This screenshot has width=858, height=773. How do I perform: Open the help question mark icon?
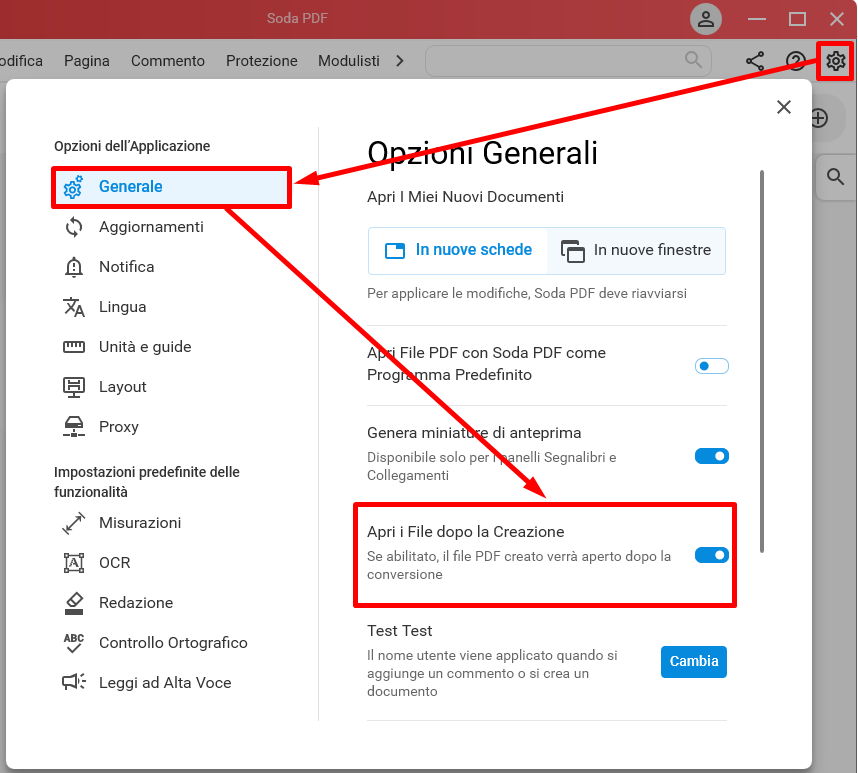pyautogui.click(x=796, y=61)
